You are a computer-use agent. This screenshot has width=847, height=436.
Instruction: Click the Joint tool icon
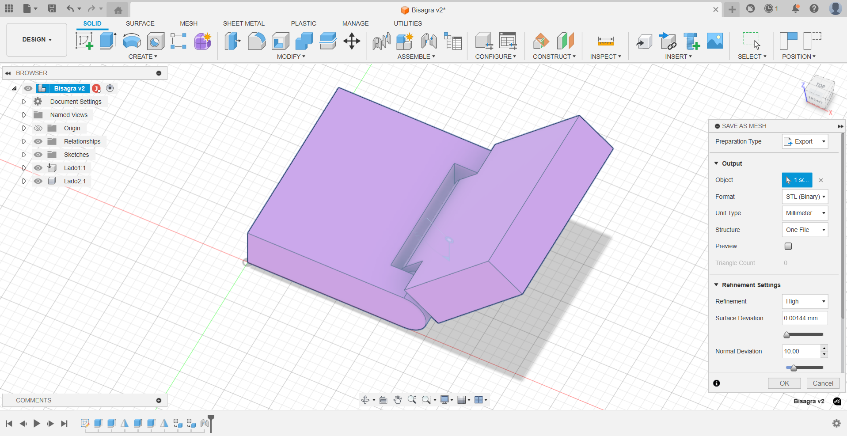(429, 41)
